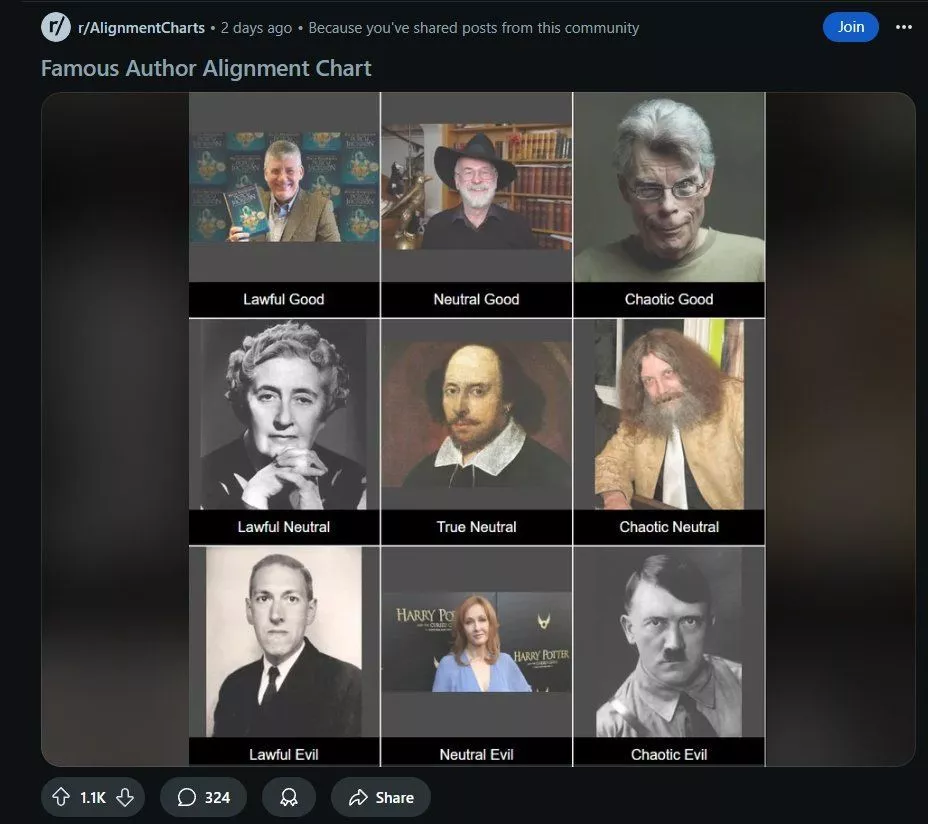The image size is (928, 824).
Task: Click the Neutral Evil author photo
Action: click(476, 642)
